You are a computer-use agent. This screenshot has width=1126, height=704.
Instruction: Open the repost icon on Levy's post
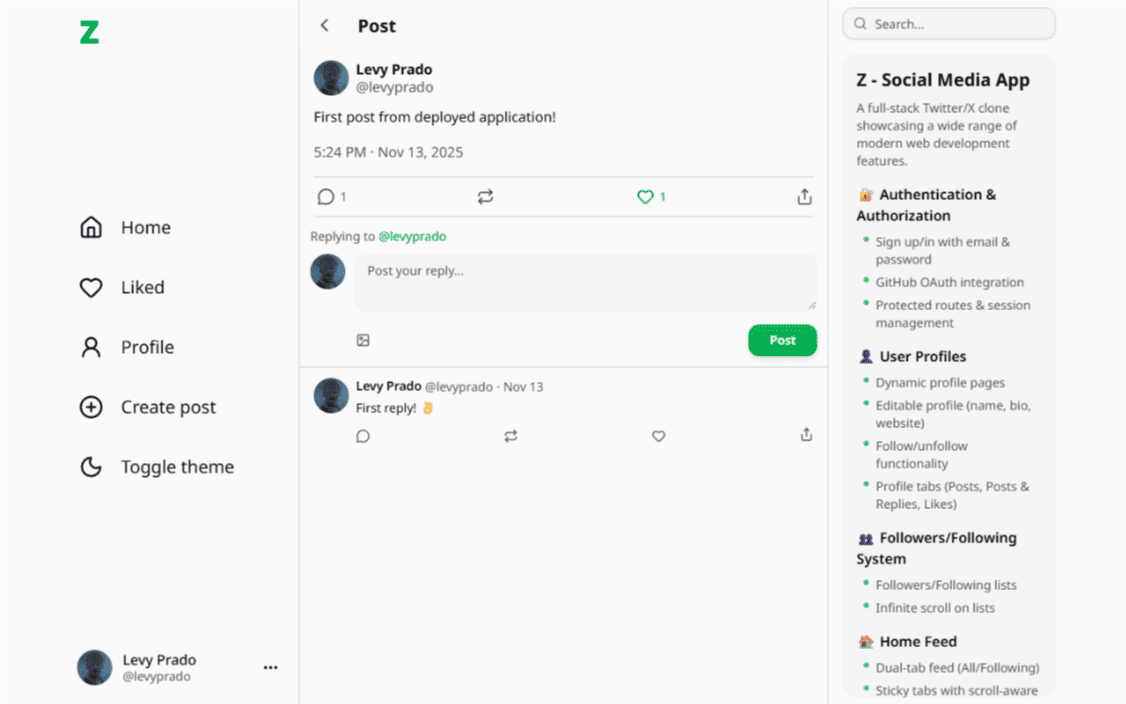486,197
